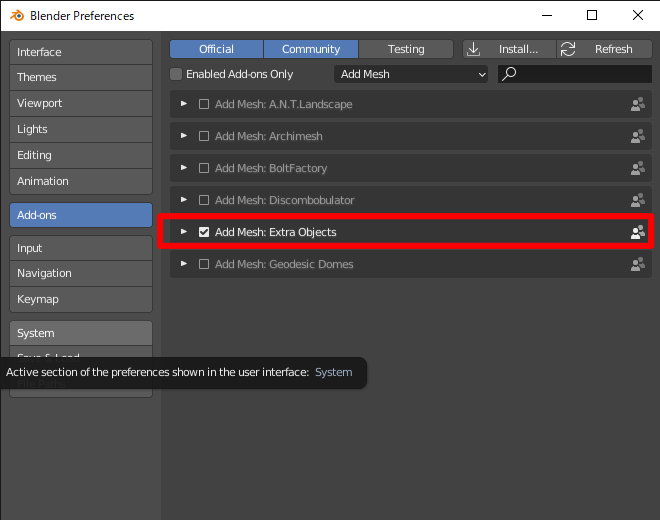The width and height of the screenshot is (660, 520).
Task: Toggle the Community support level filter
Action: 311,49
